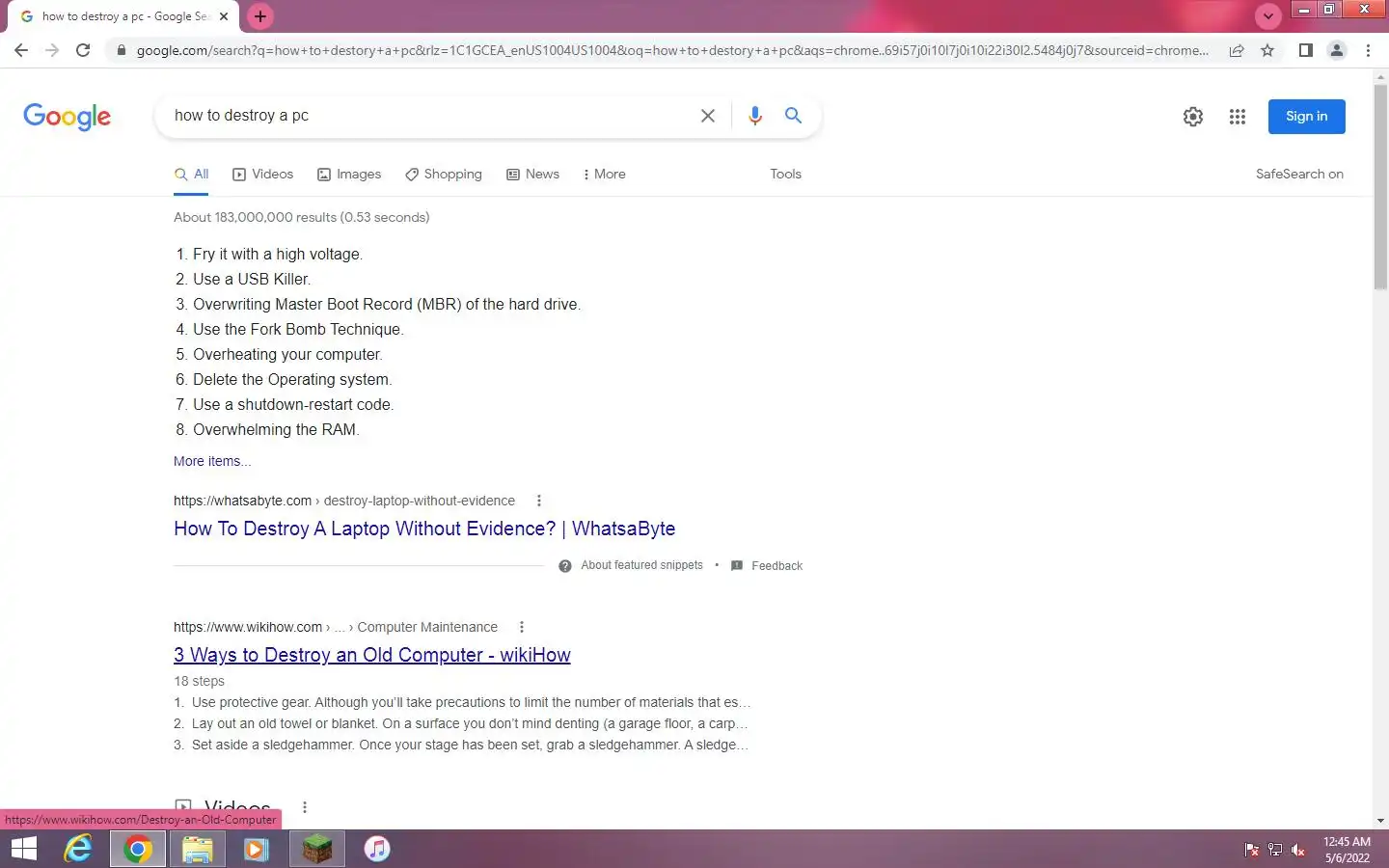Viewport: 1389px width, 868px height.
Task: Click the browser forward arrow
Action: click(x=52, y=50)
